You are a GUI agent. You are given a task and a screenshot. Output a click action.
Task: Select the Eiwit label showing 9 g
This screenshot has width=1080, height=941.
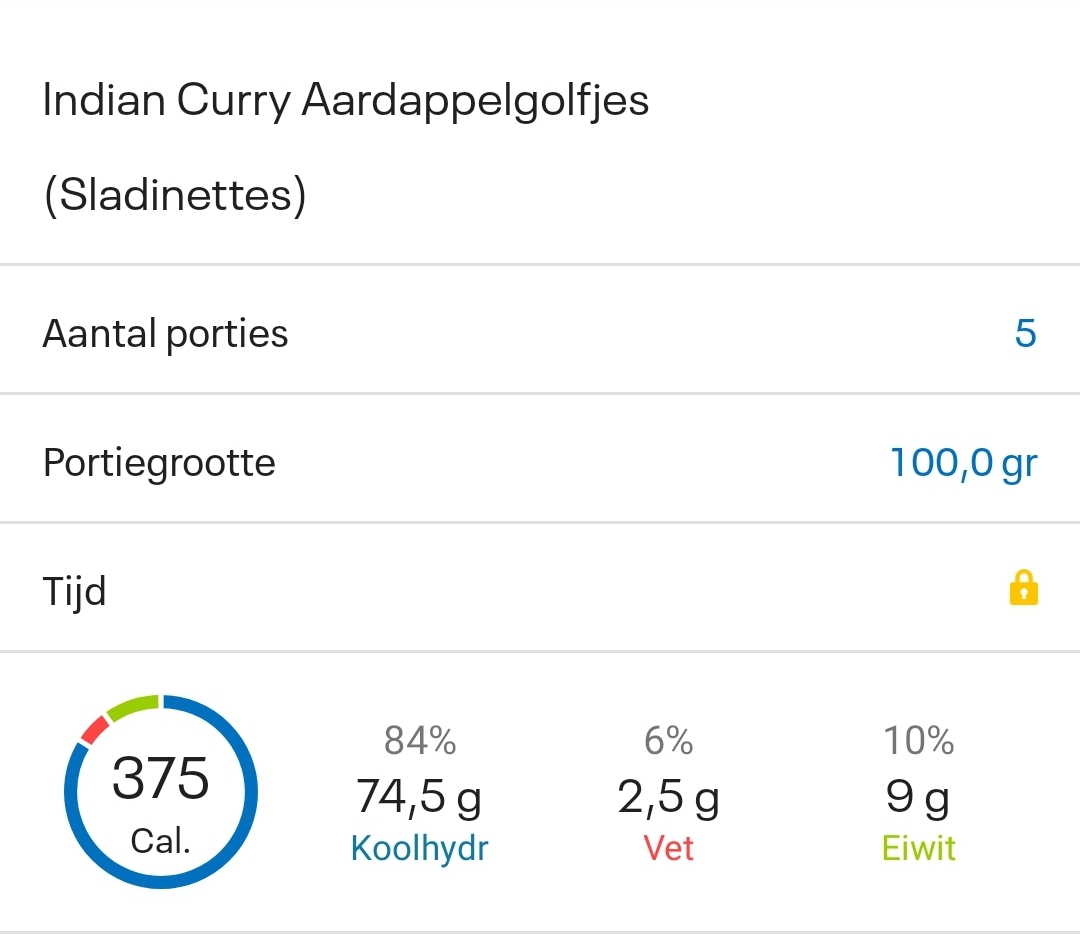[x=918, y=848]
